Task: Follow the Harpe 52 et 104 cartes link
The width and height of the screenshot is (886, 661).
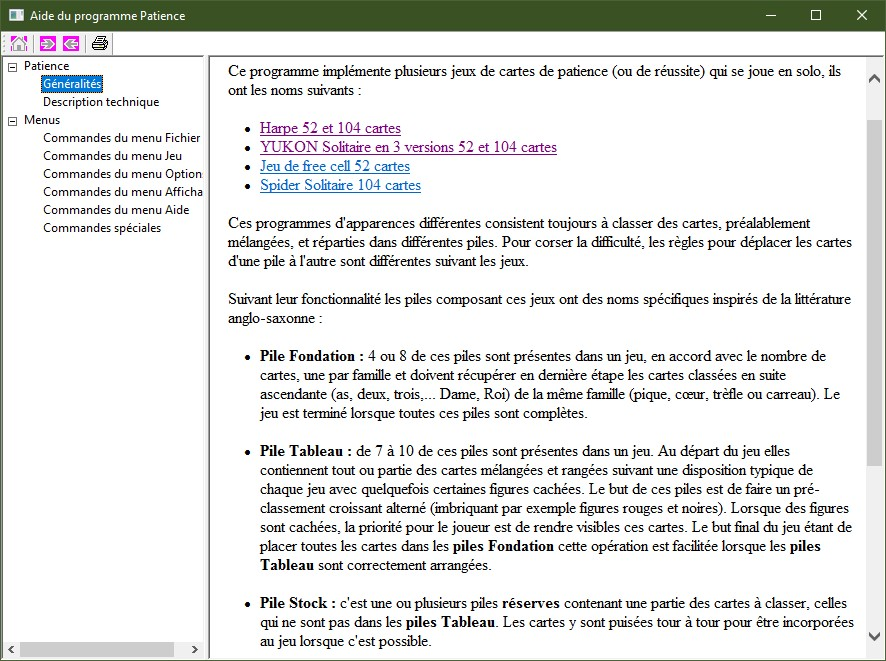Action: click(330, 128)
